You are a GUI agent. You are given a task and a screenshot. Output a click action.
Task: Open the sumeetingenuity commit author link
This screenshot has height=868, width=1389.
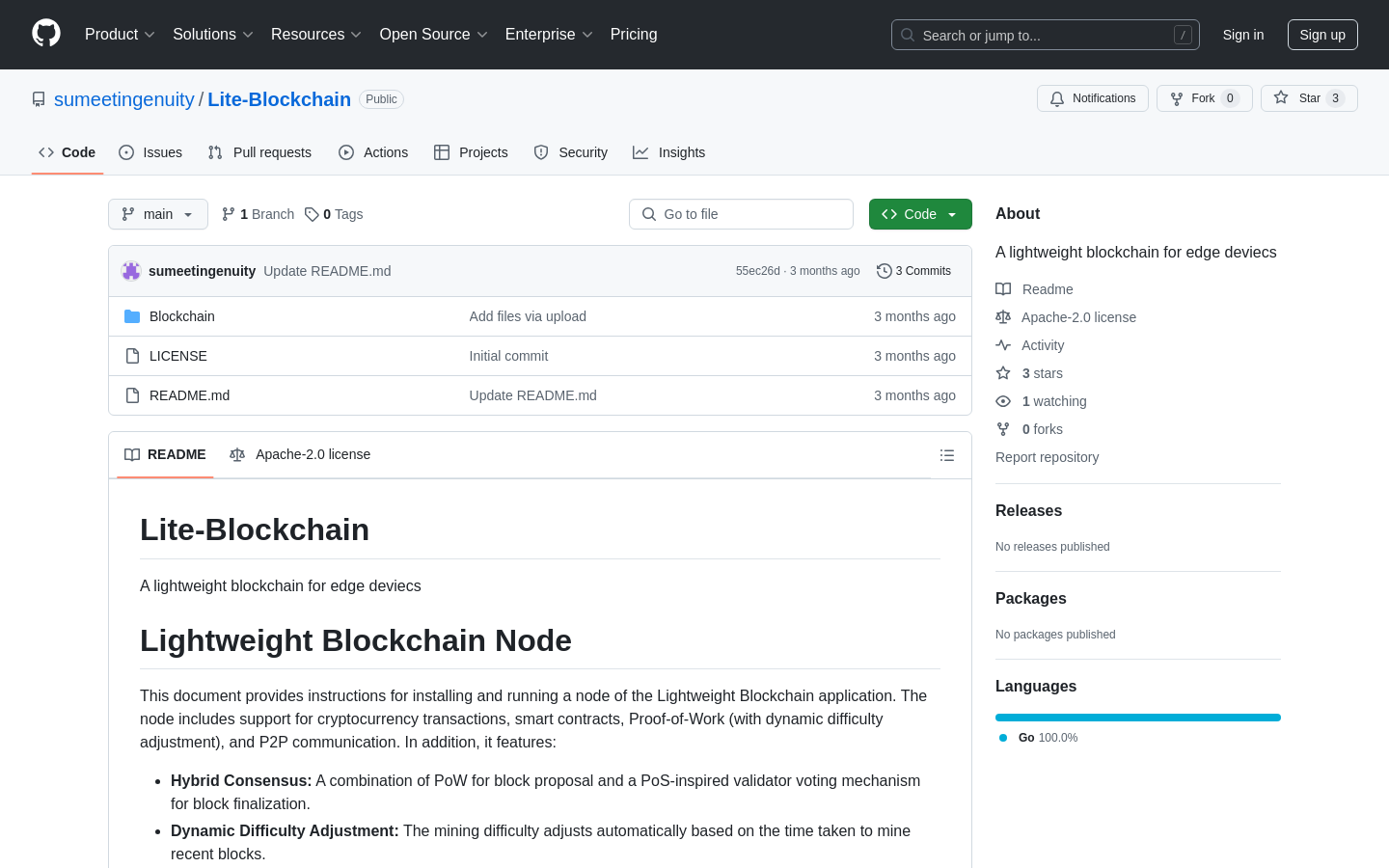202,271
